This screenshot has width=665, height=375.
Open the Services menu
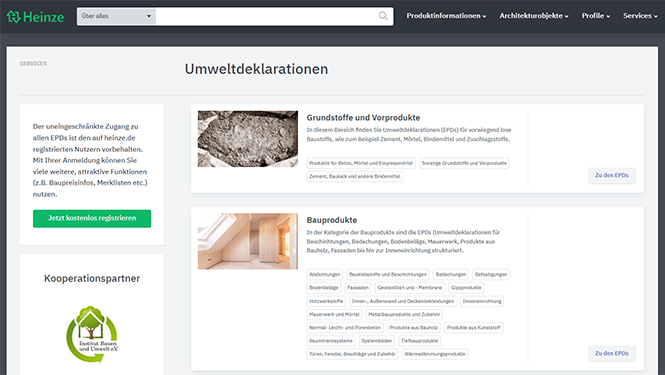point(640,16)
